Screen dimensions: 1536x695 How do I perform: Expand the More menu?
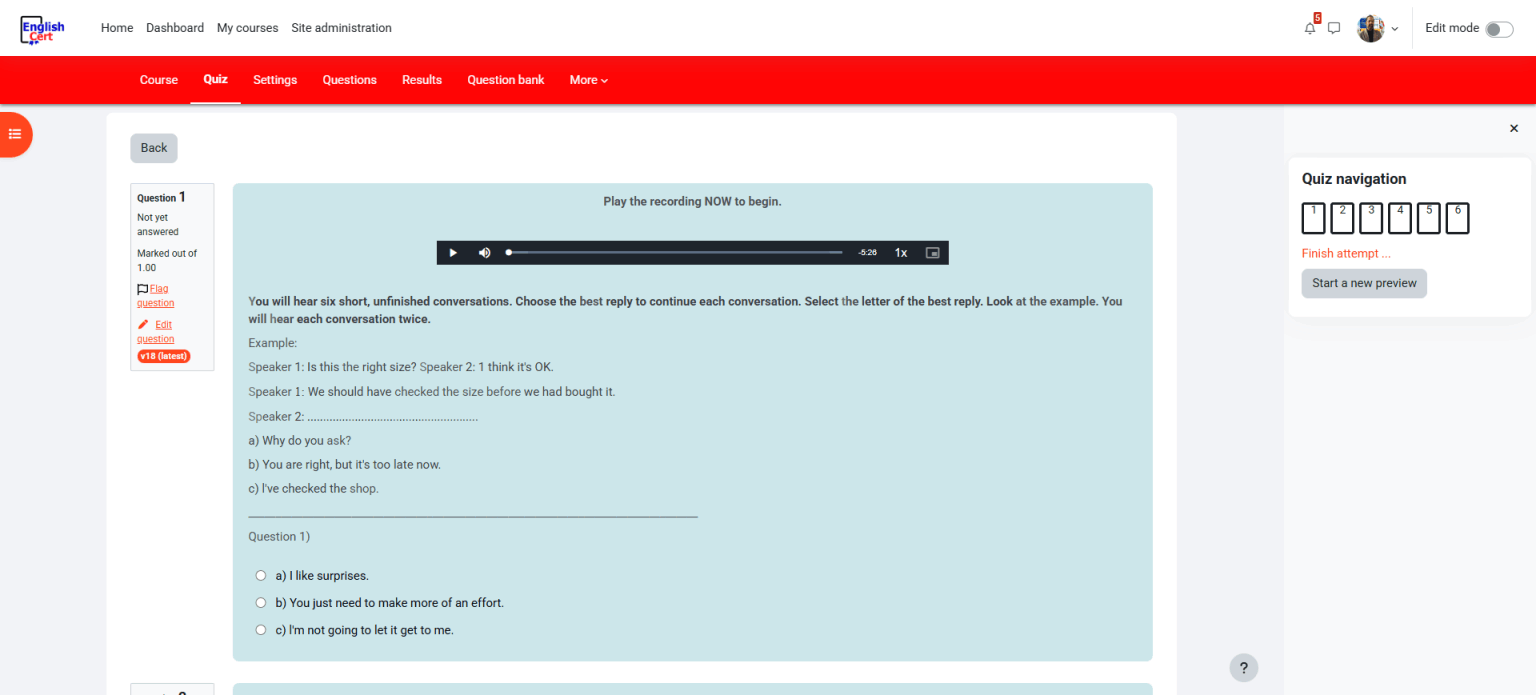[588, 80]
